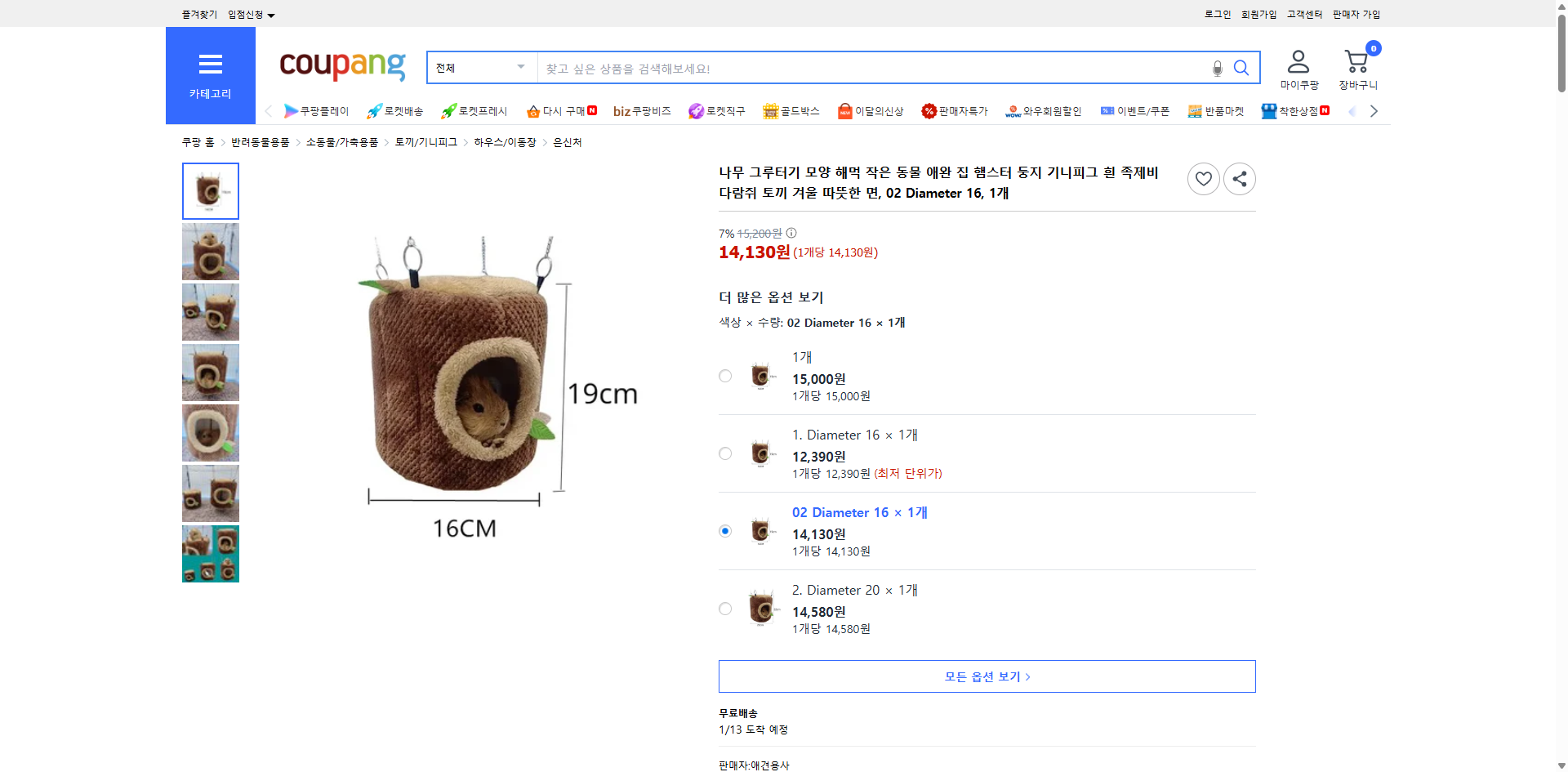Image resolution: width=1568 pixels, height=772 pixels.
Task: Choose the 1. Diameter 16 option
Action: coord(725,453)
